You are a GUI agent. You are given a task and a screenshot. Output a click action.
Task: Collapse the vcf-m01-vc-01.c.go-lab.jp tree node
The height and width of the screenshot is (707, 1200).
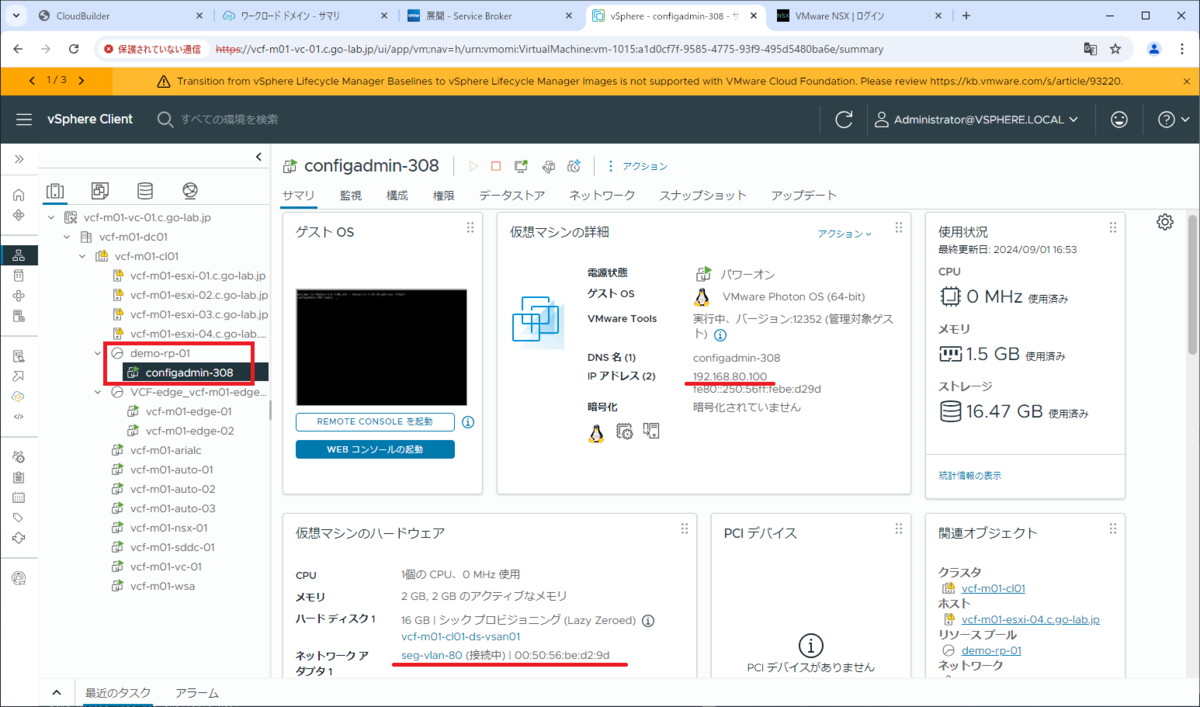(x=52, y=217)
